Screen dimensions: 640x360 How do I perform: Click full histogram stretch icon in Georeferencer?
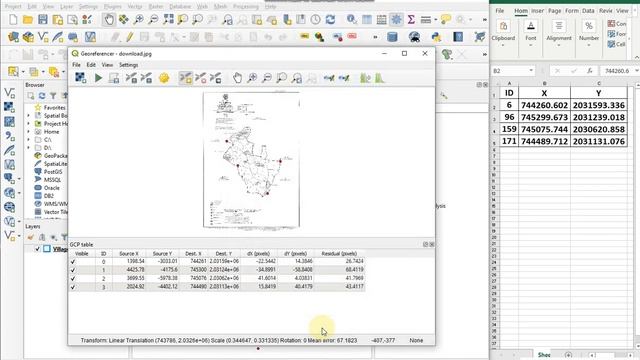(380, 78)
